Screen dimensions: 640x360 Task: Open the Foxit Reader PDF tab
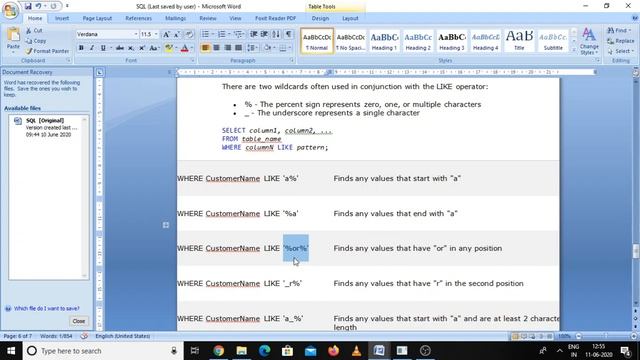pyautogui.click(x=276, y=18)
